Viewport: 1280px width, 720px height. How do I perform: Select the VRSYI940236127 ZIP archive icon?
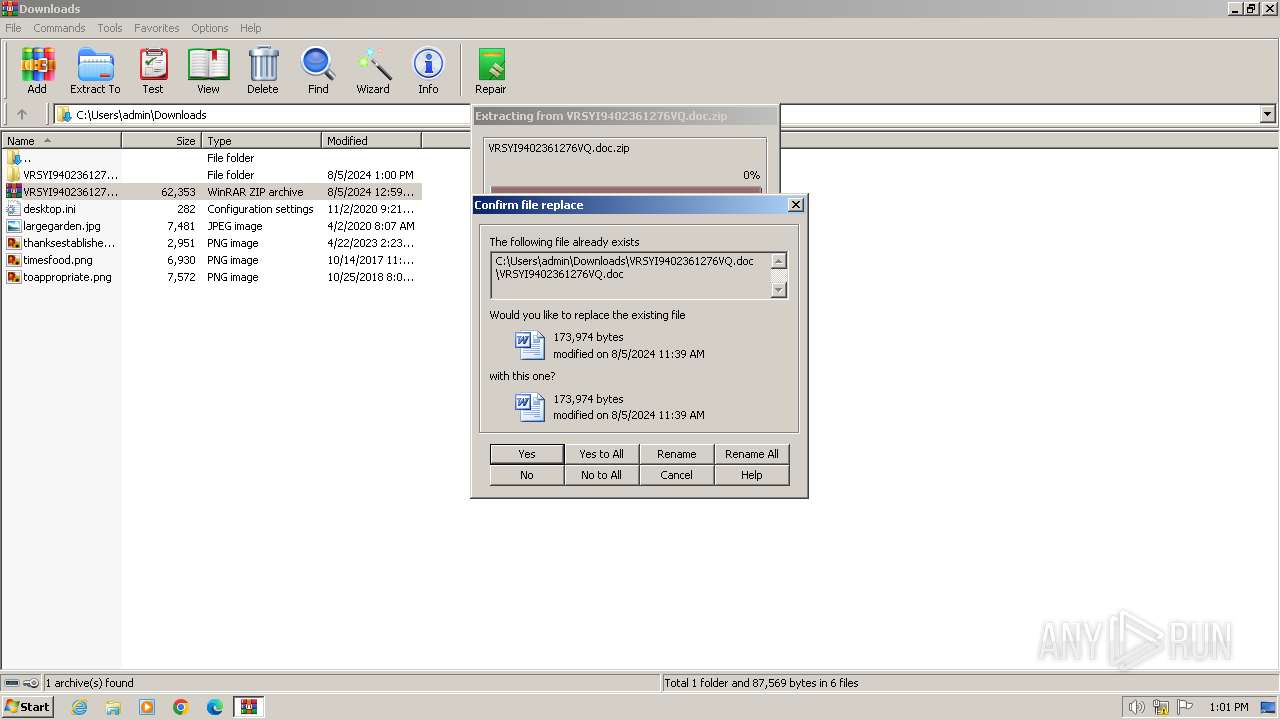14,192
